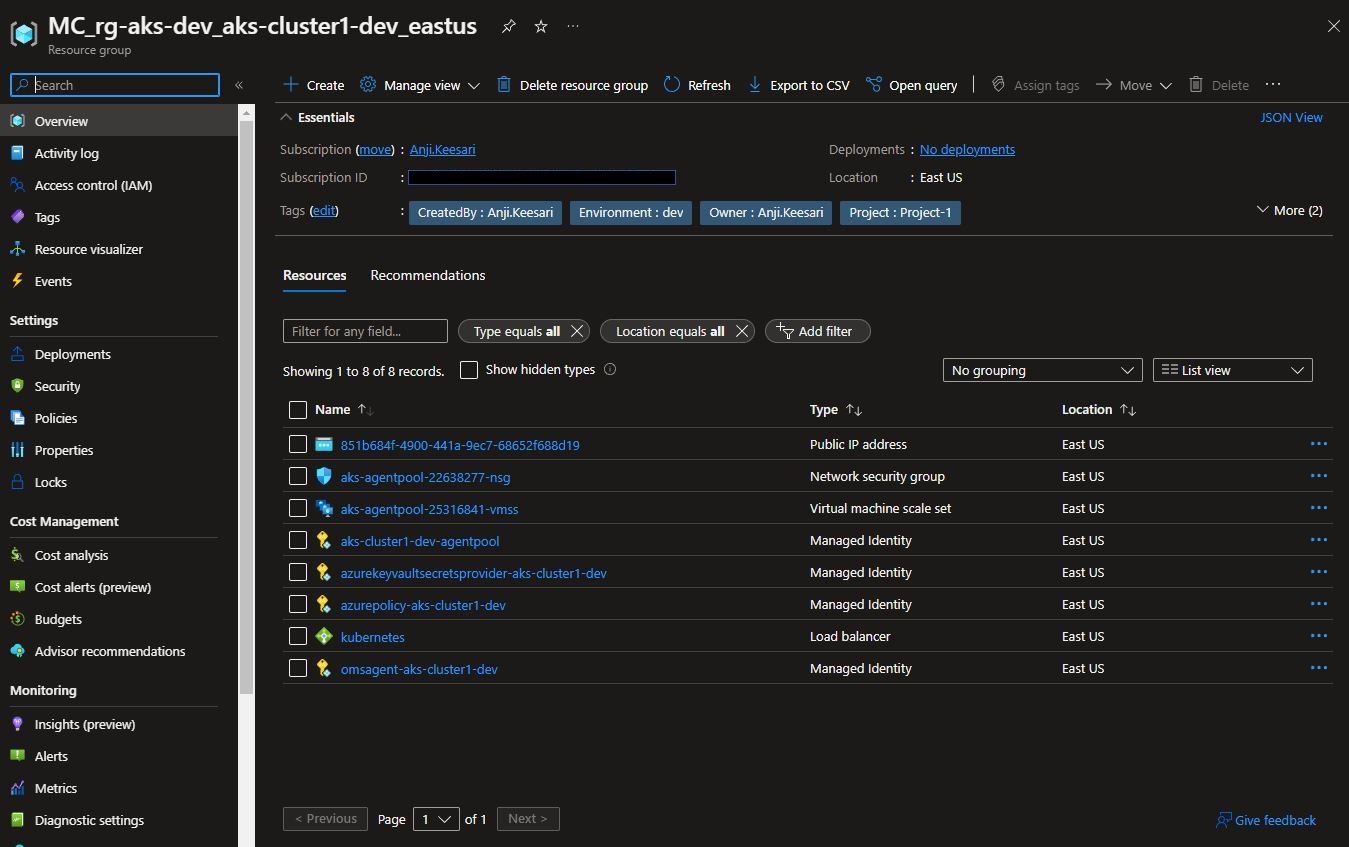Click the 'Filter for any field' input

(x=365, y=331)
